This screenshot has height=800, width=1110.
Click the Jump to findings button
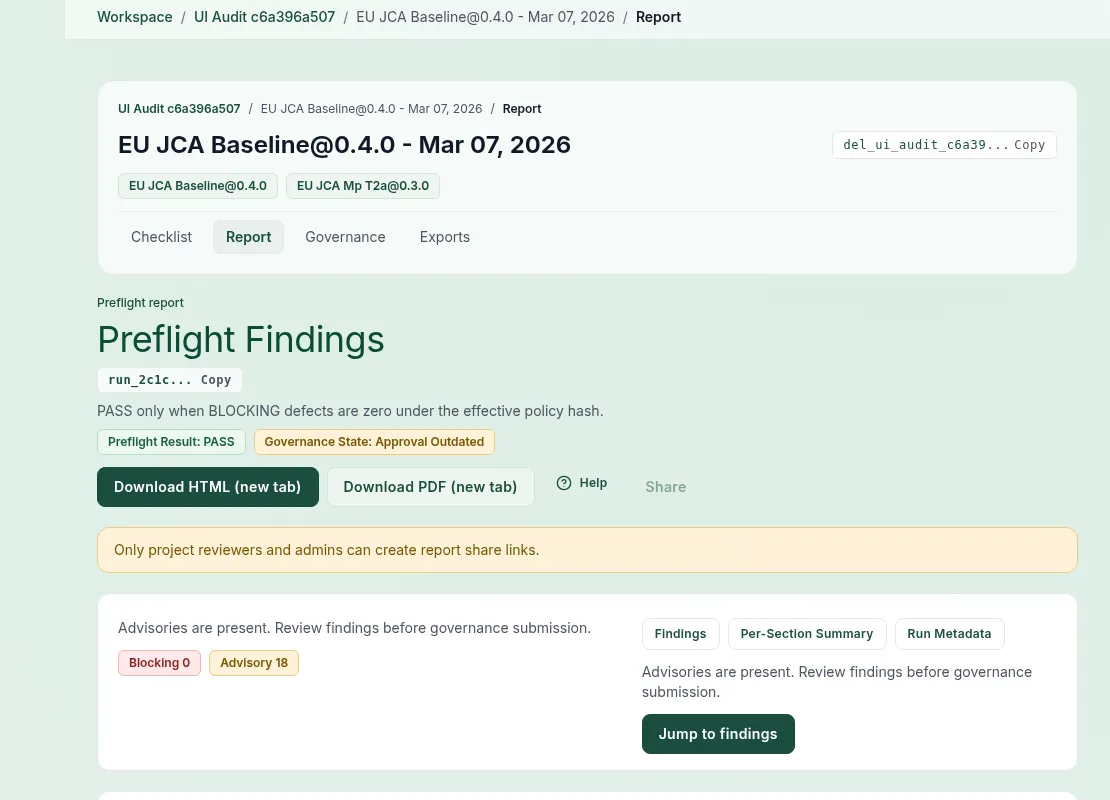[718, 733]
